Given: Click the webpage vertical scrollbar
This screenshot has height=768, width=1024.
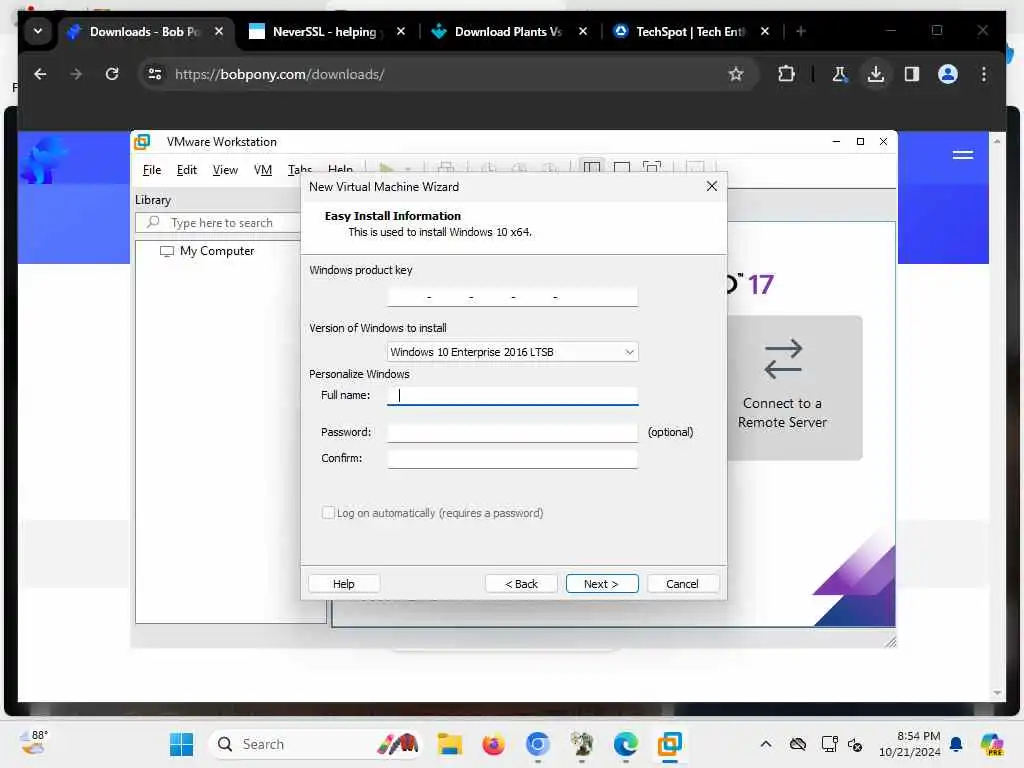Looking at the screenshot, I should click(997, 417).
